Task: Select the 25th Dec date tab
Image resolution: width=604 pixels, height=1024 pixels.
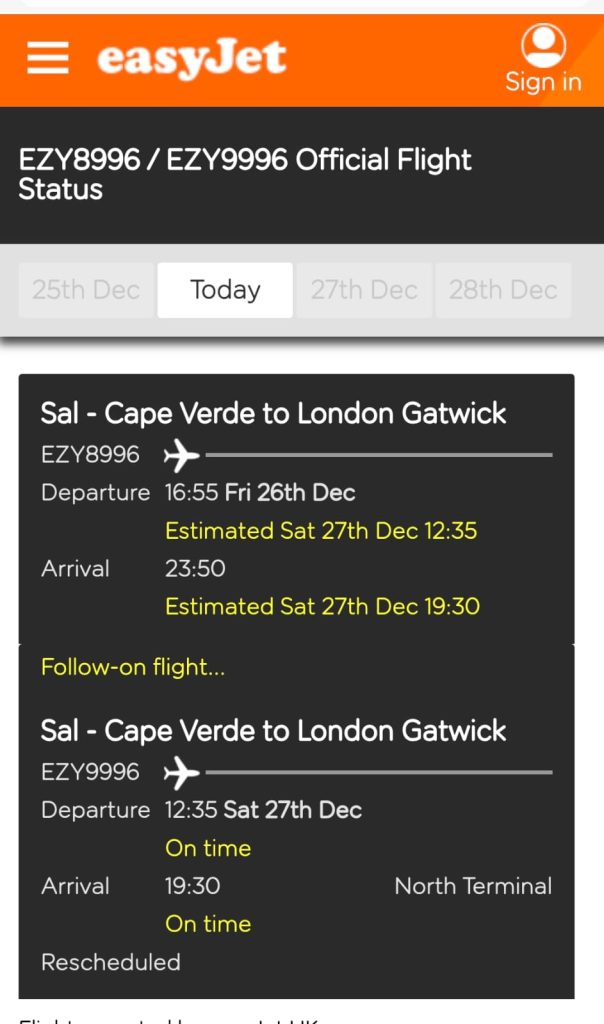Action: (86, 290)
